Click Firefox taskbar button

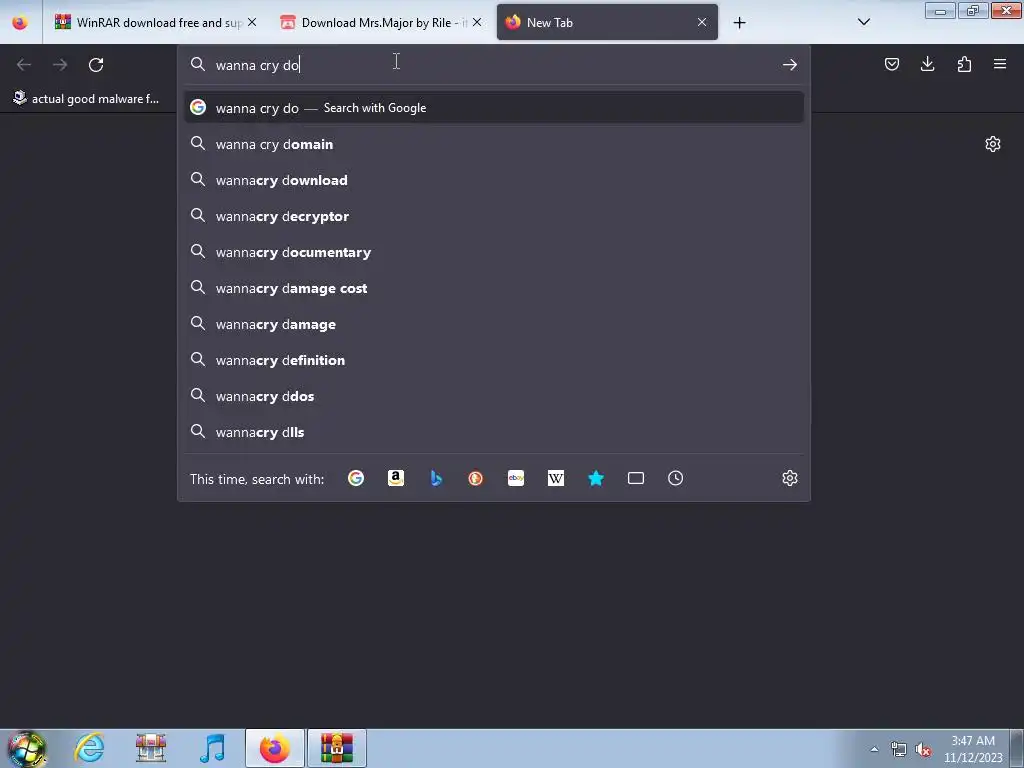pos(274,748)
